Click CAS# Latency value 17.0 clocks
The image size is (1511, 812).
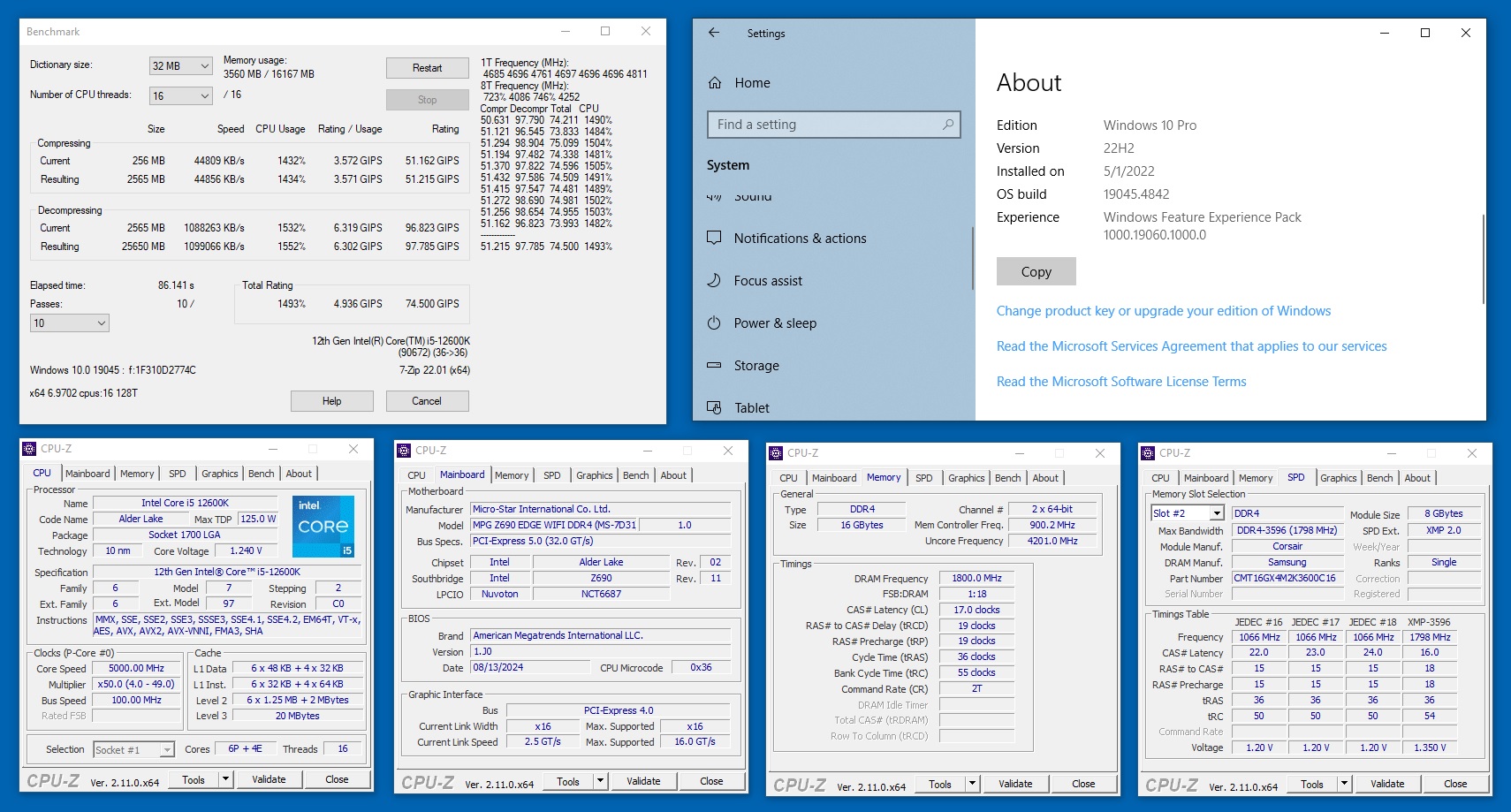pos(976,610)
